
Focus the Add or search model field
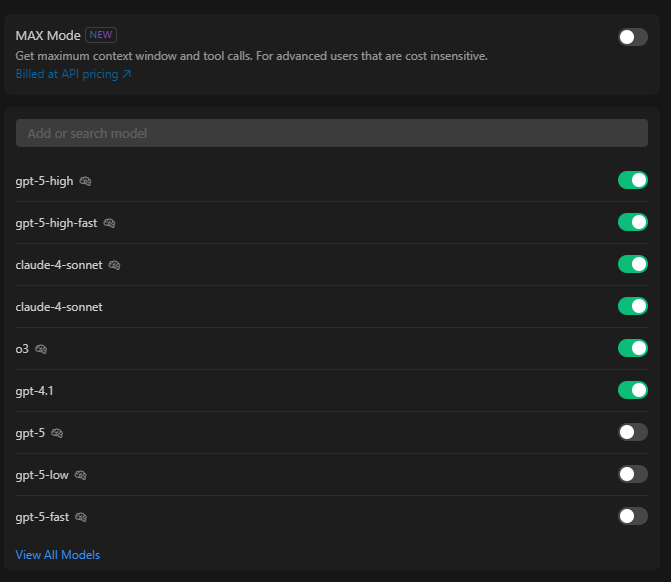pos(332,133)
